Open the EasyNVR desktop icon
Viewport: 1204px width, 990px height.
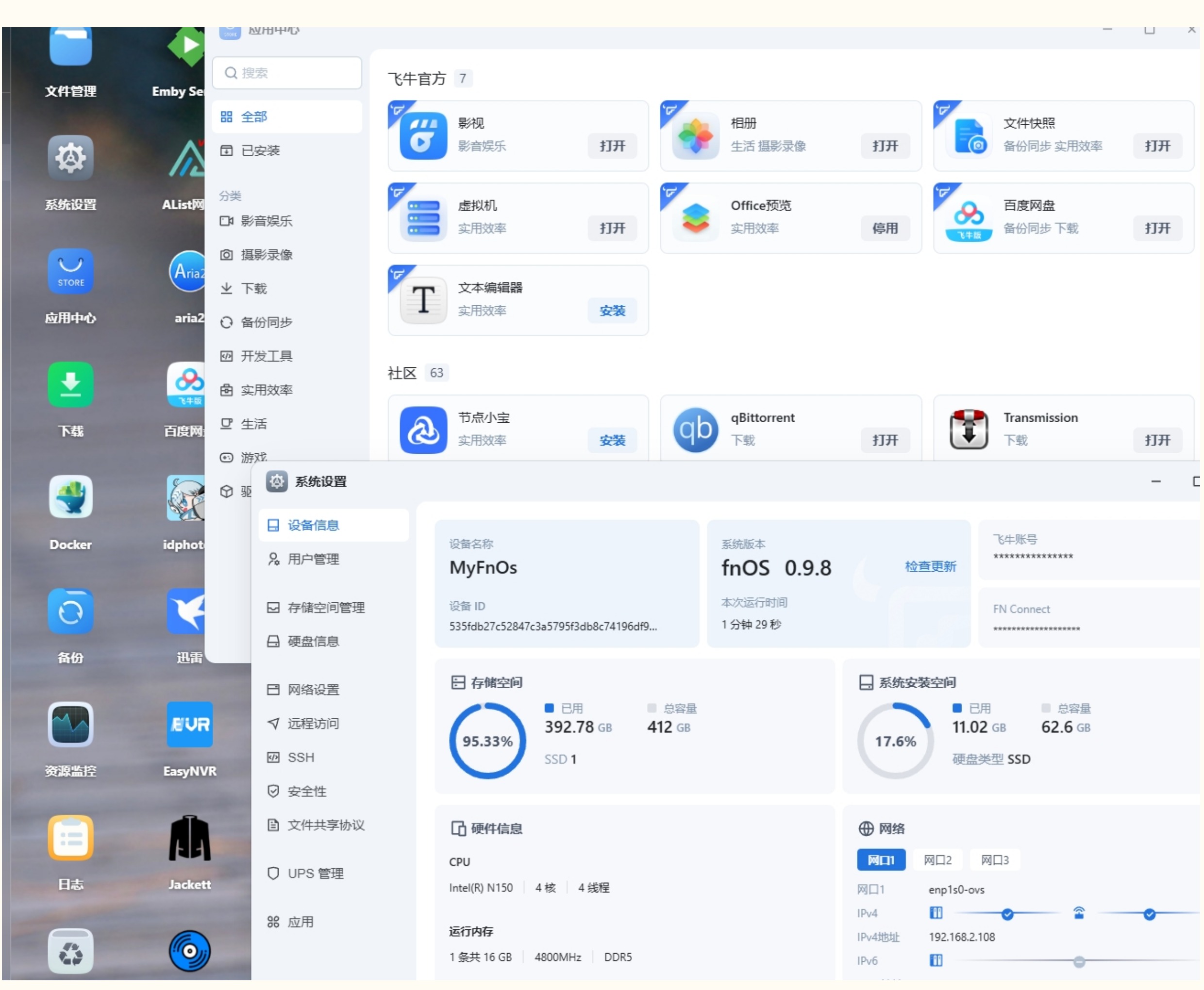click(x=189, y=724)
